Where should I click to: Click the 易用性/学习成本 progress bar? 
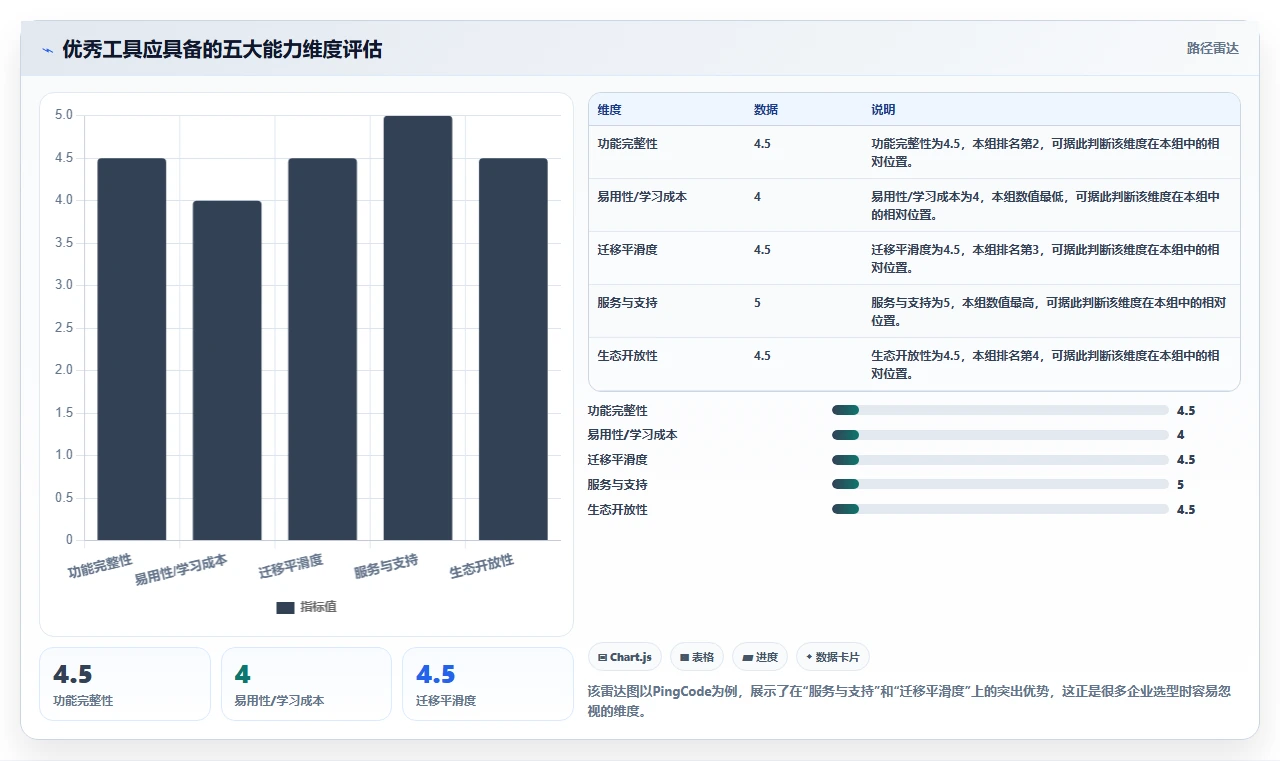click(1000, 435)
